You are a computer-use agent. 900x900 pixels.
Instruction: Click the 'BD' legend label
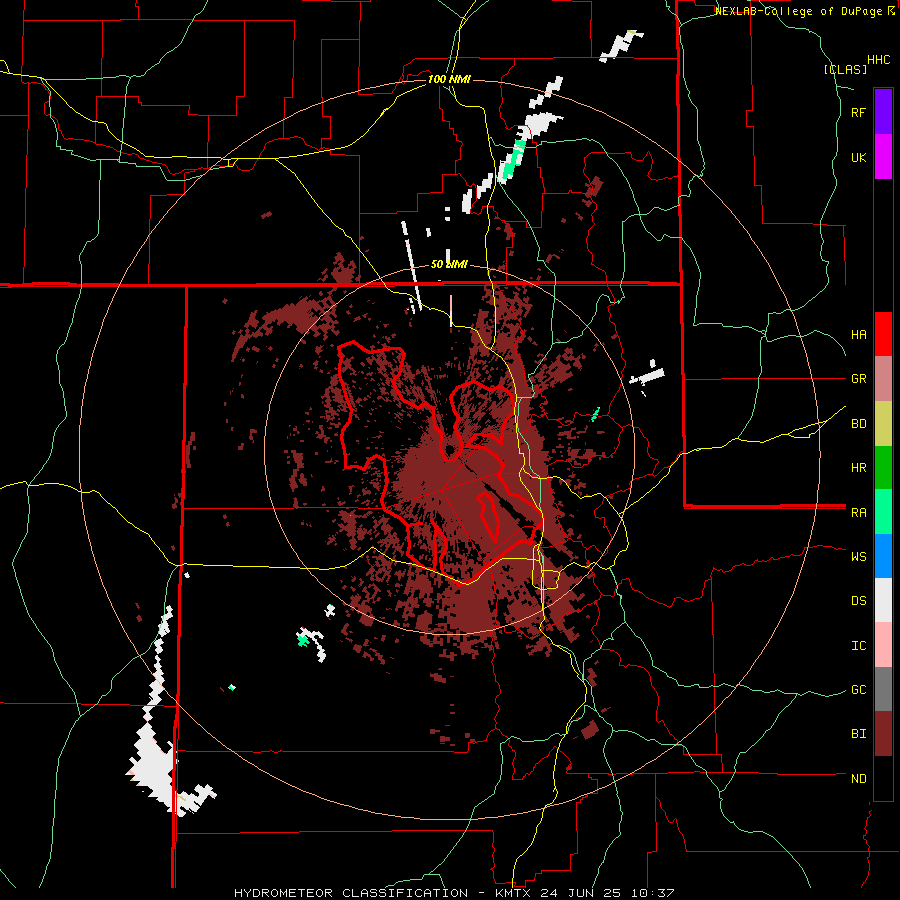coord(858,424)
